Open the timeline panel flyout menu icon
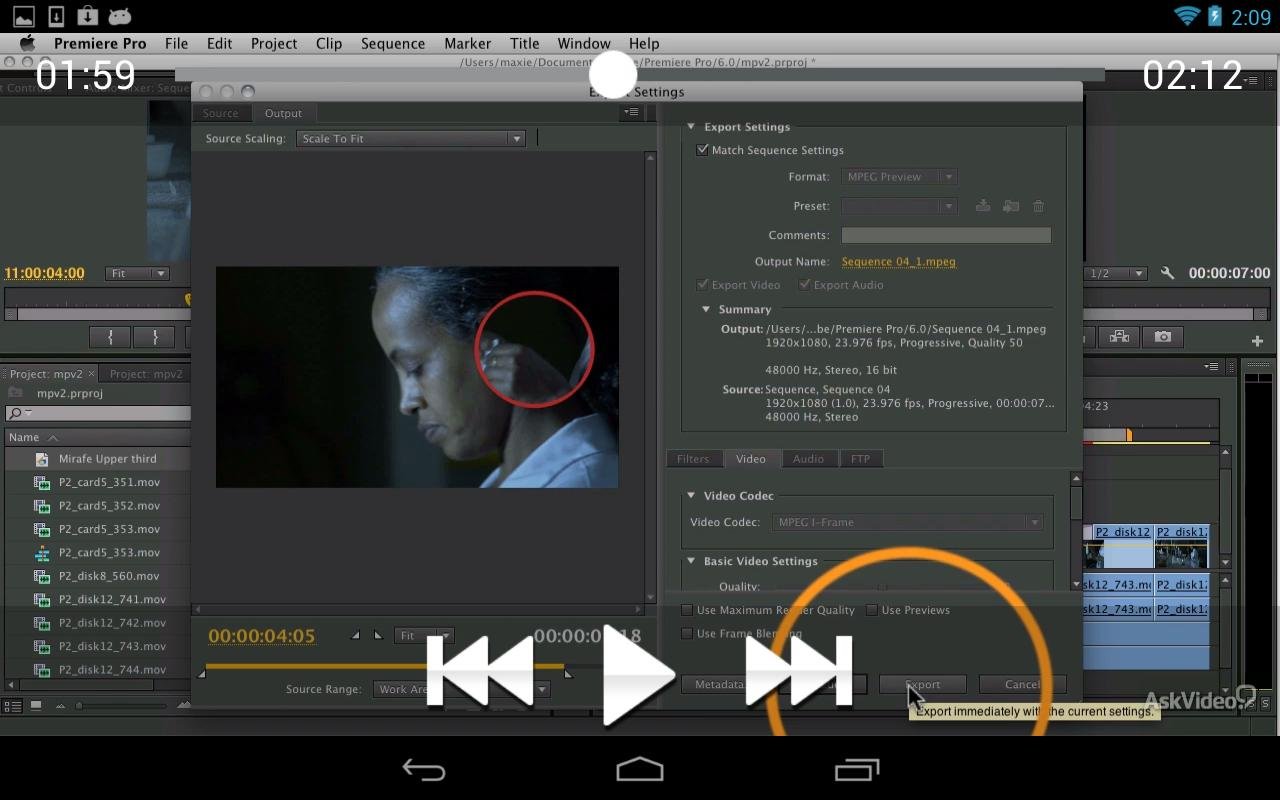The width and height of the screenshot is (1280, 800). click(x=1213, y=367)
